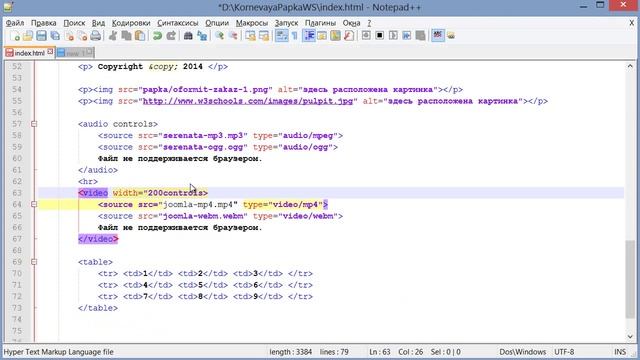Click the UTF-8 encoding status field
The height and width of the screenshot is (360, 640).
[564, 352]
